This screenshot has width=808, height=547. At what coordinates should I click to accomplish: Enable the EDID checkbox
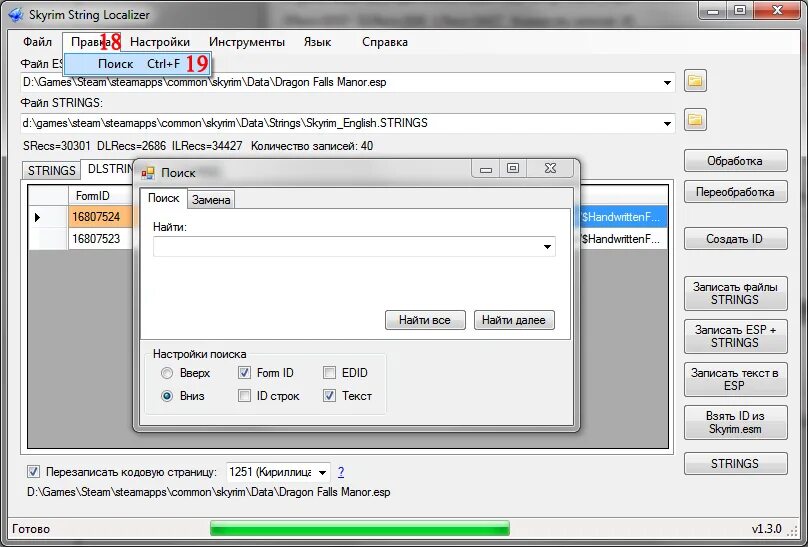pos(329,372)
